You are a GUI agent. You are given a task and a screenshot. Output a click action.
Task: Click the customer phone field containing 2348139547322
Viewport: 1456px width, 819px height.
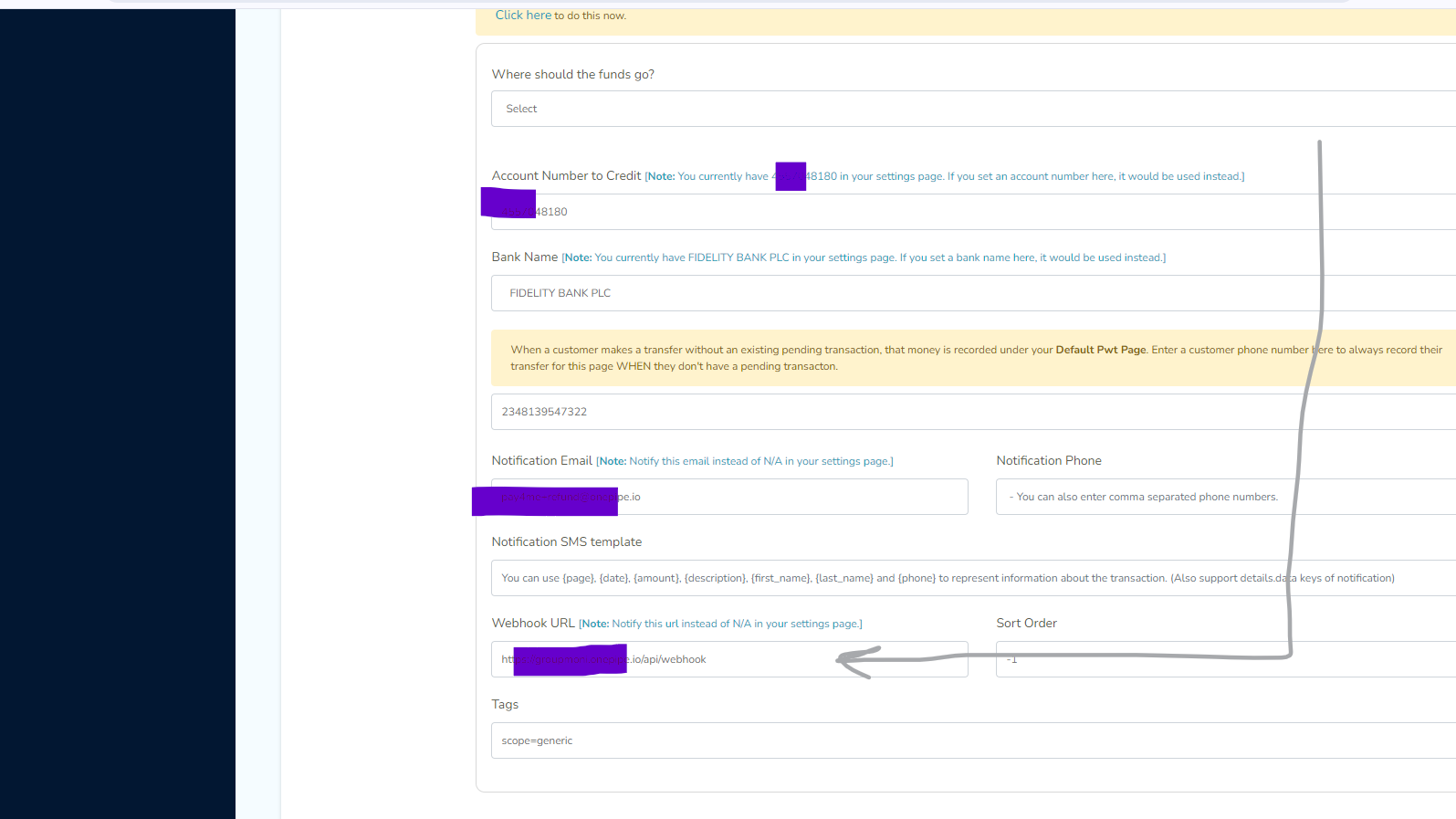click(x=973, y=412)
